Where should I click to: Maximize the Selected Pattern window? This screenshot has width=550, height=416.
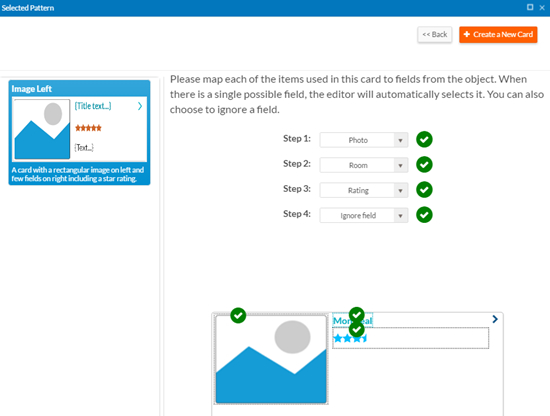530,7
